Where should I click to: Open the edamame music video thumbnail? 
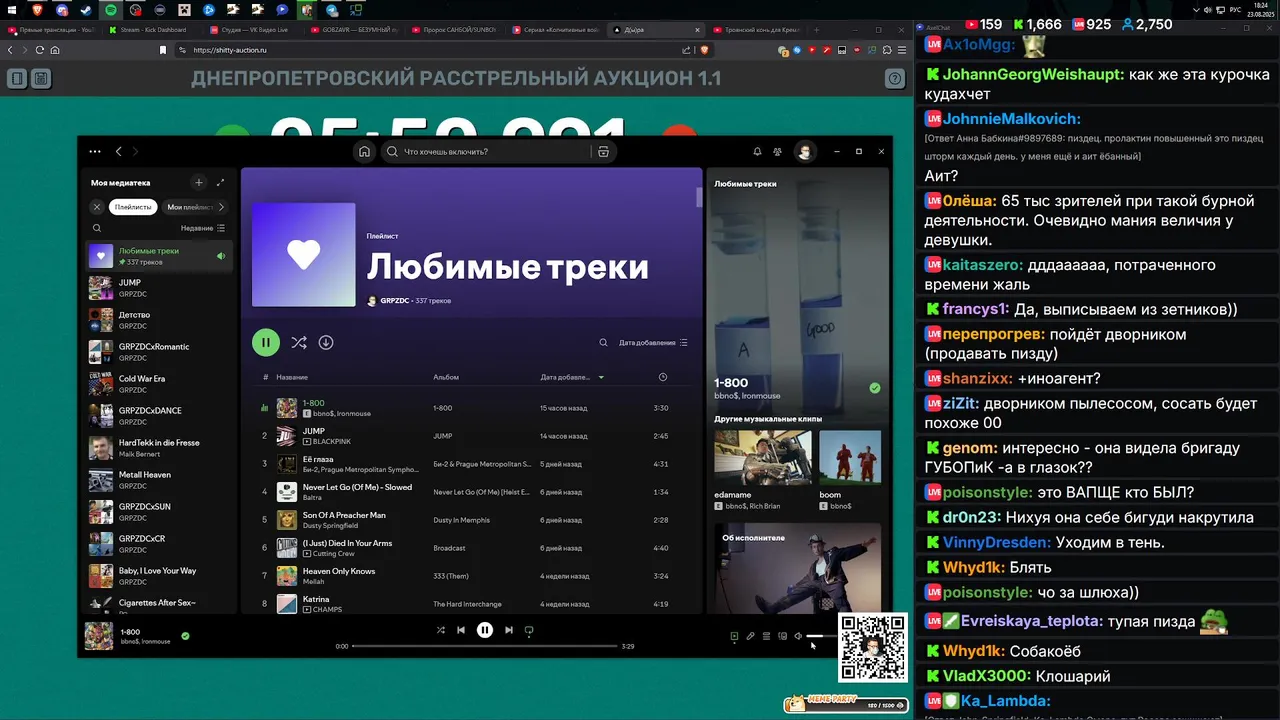coord(763,457)
